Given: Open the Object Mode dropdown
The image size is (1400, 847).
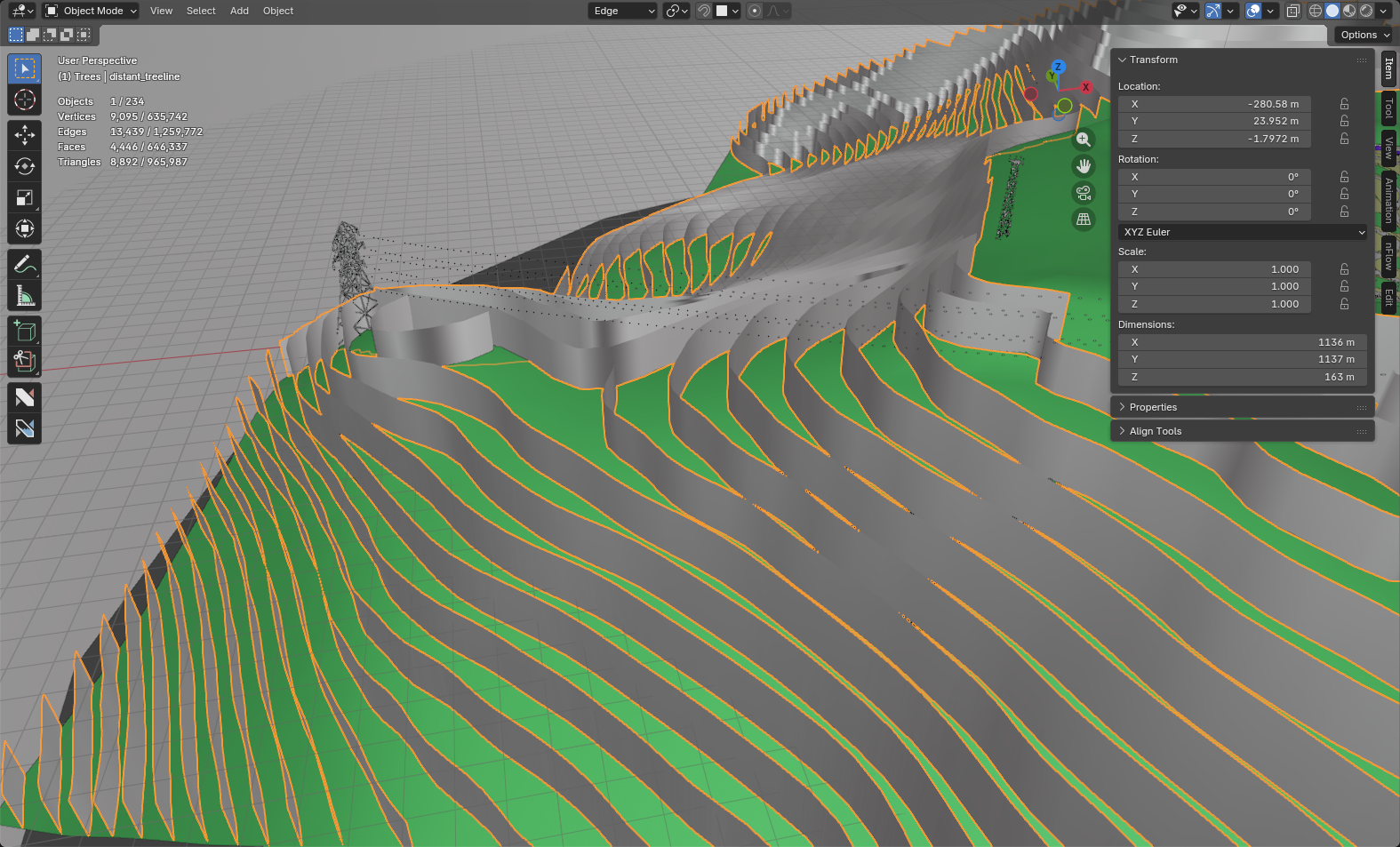Looking at the screenshot, I should 92,11.
